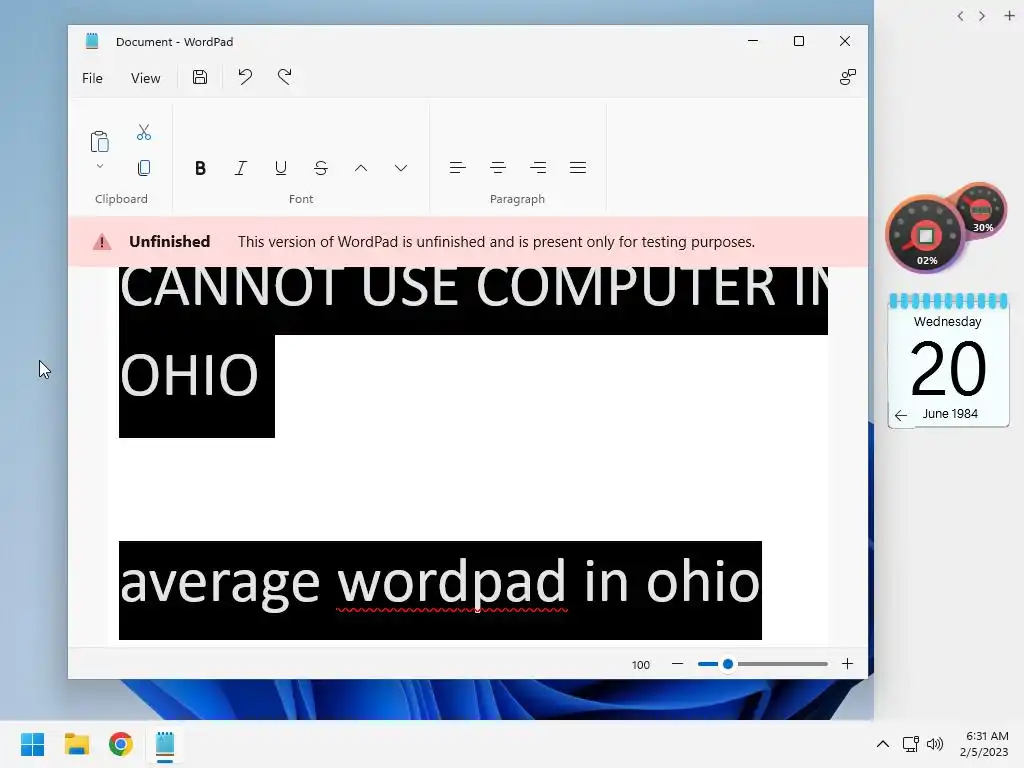Show hidden tray icons chevron
1024x768 pixels.
click(x=882, y=744)
